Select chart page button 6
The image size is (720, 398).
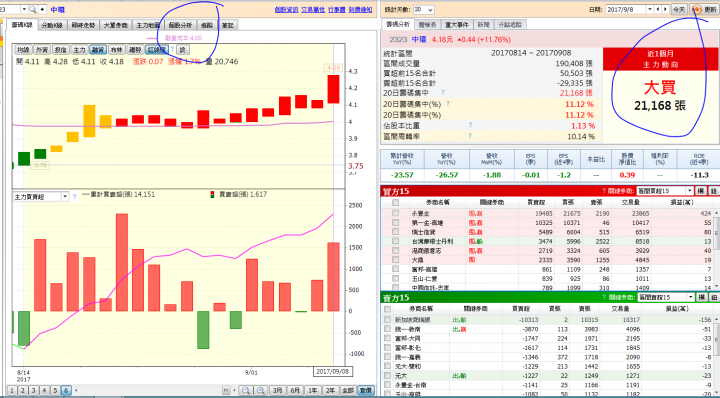(66, 390)
